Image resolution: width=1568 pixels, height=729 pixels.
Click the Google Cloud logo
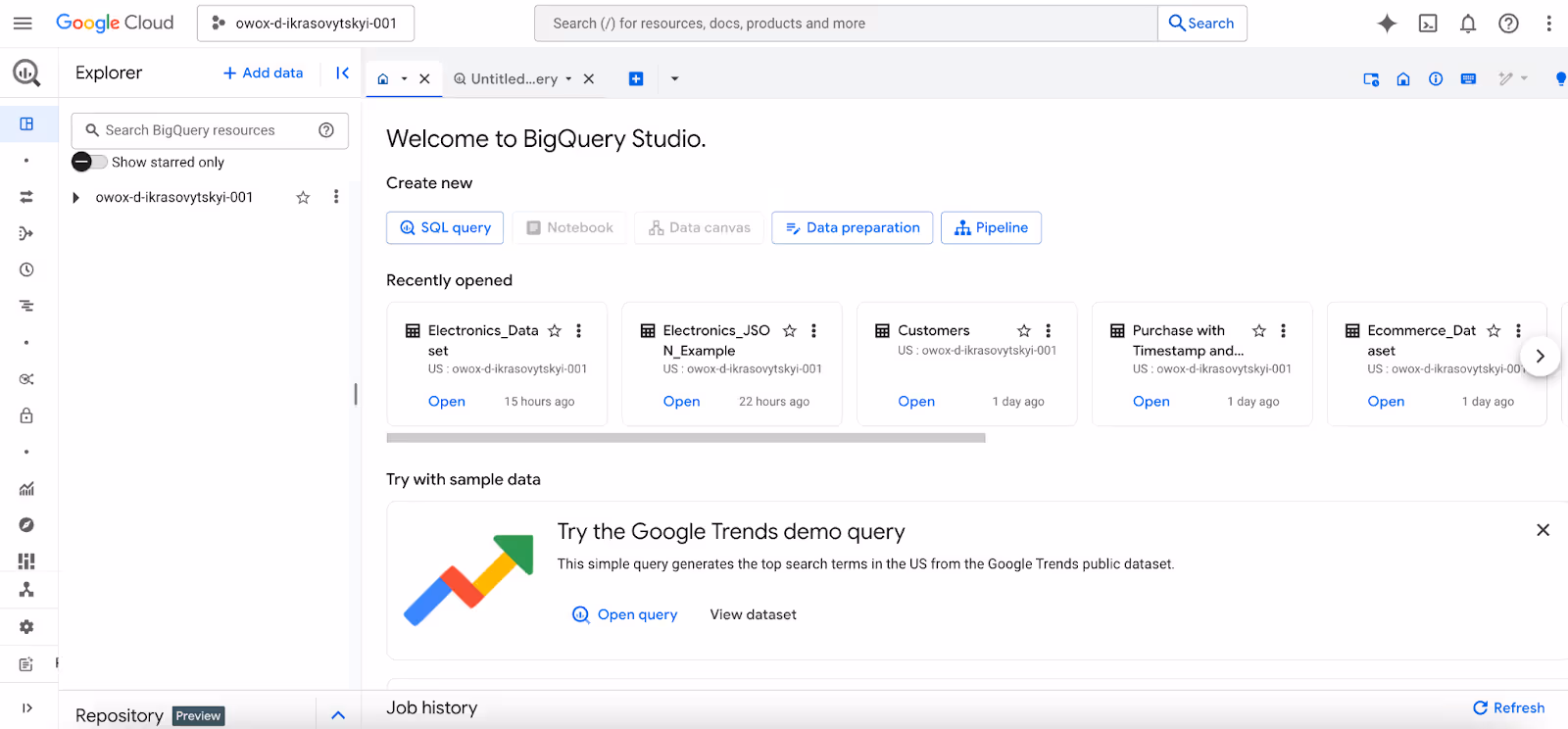tap(115, 23)
